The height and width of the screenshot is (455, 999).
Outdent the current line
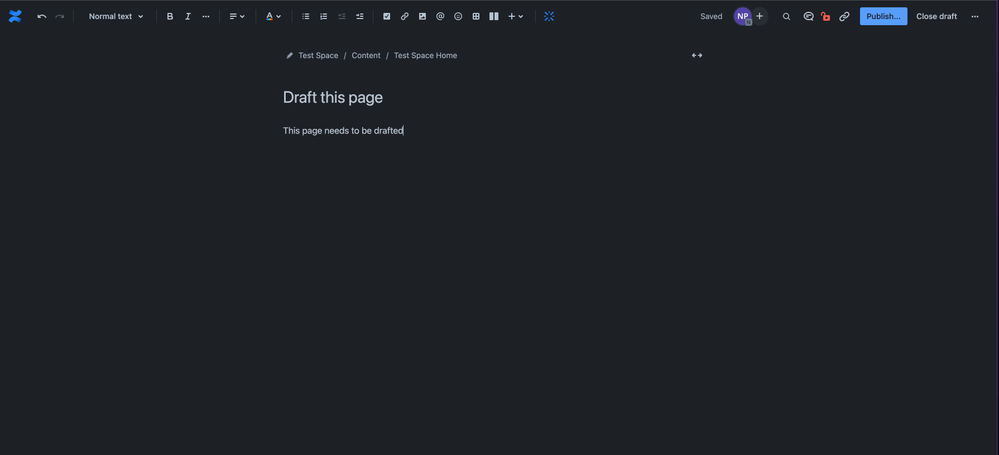341,17
